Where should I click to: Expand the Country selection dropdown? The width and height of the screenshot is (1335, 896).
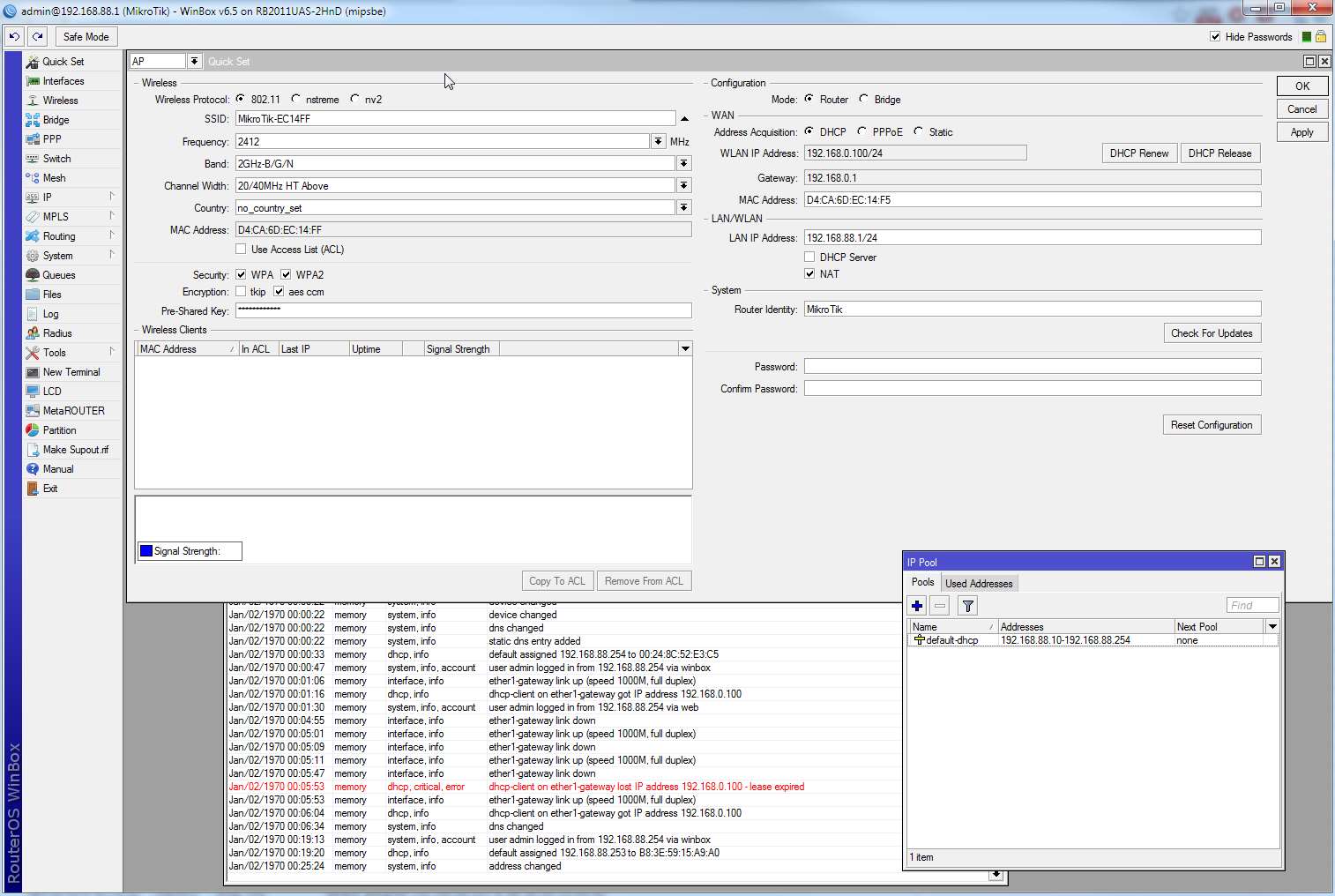683,207
